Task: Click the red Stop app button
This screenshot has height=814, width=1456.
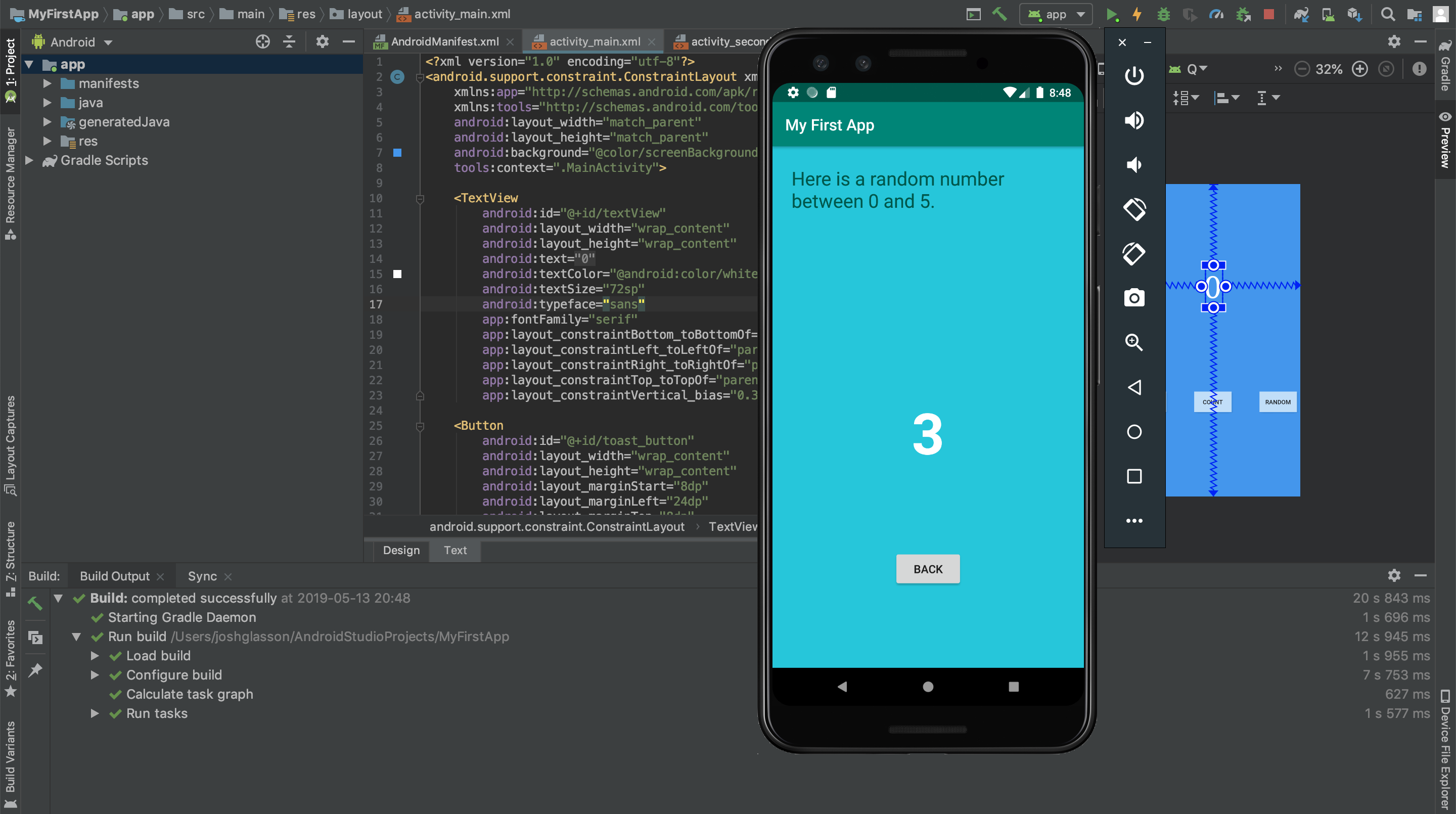Action: (1268, 14)
